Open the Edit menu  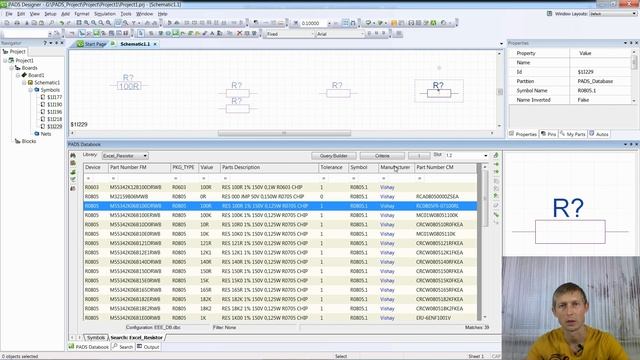[x=21, y=13]
